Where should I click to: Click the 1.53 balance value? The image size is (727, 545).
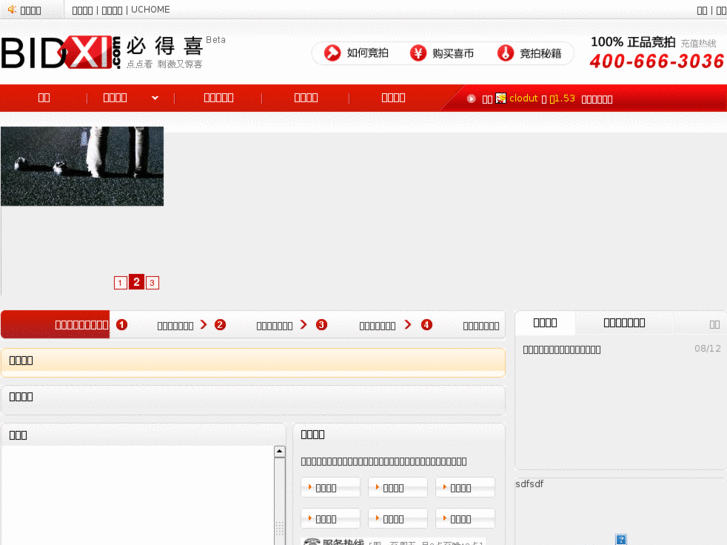pos(564,98)
